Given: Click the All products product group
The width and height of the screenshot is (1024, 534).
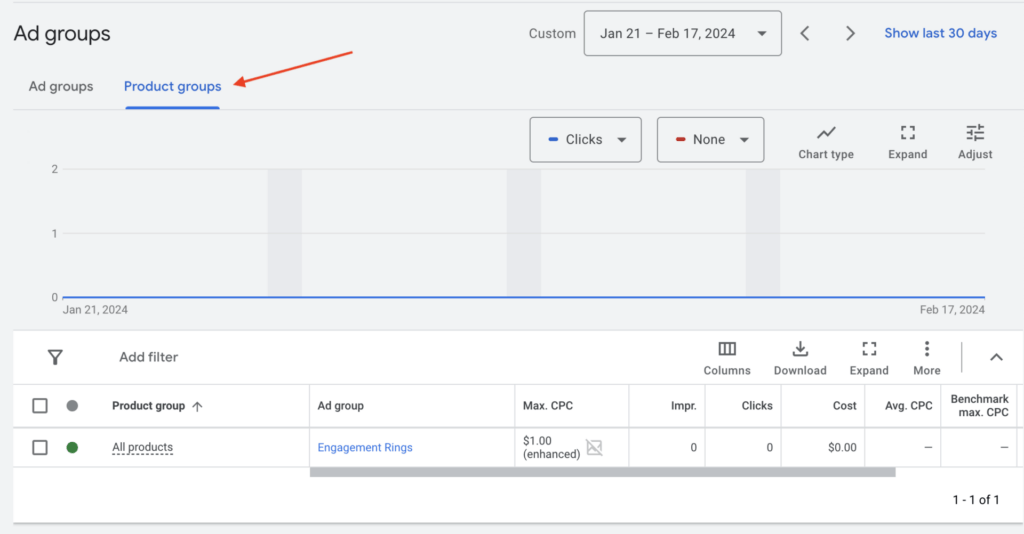Looking at the screenshot, I should [142, 447].
